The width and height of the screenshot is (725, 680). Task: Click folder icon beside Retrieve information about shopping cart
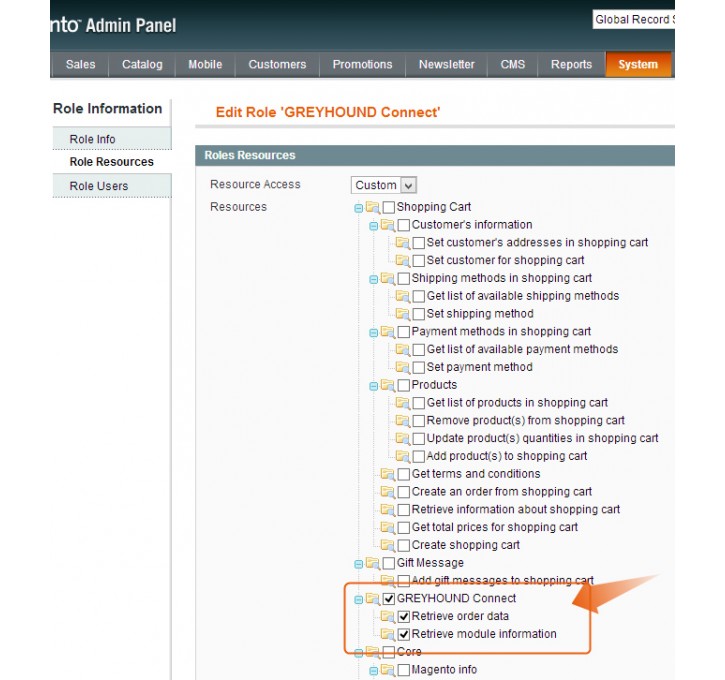[x=387, y=510]
